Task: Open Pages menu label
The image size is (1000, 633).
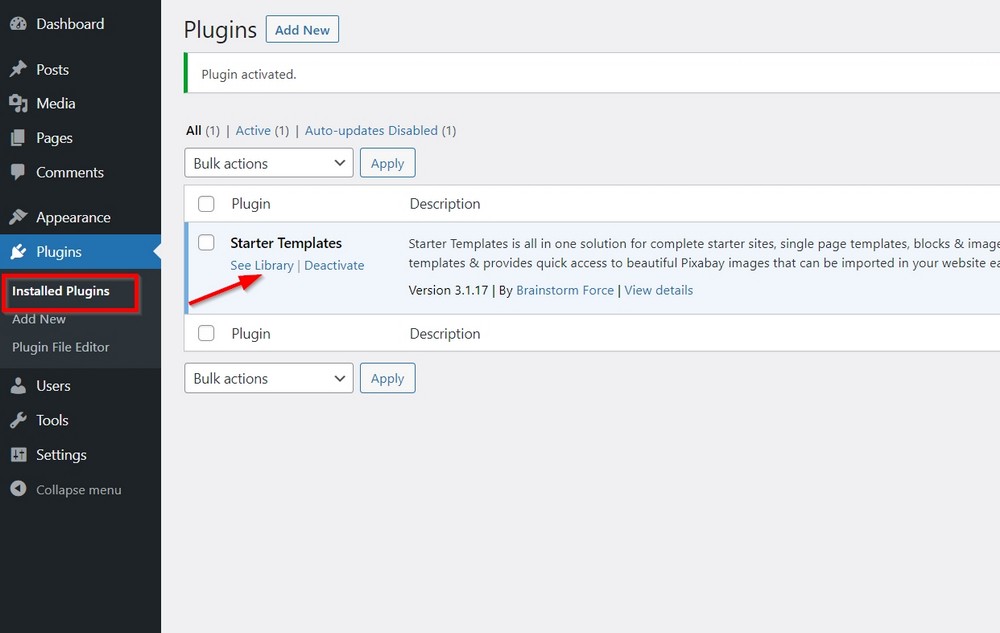Action: pyautogui.click(x=54, y=138)
